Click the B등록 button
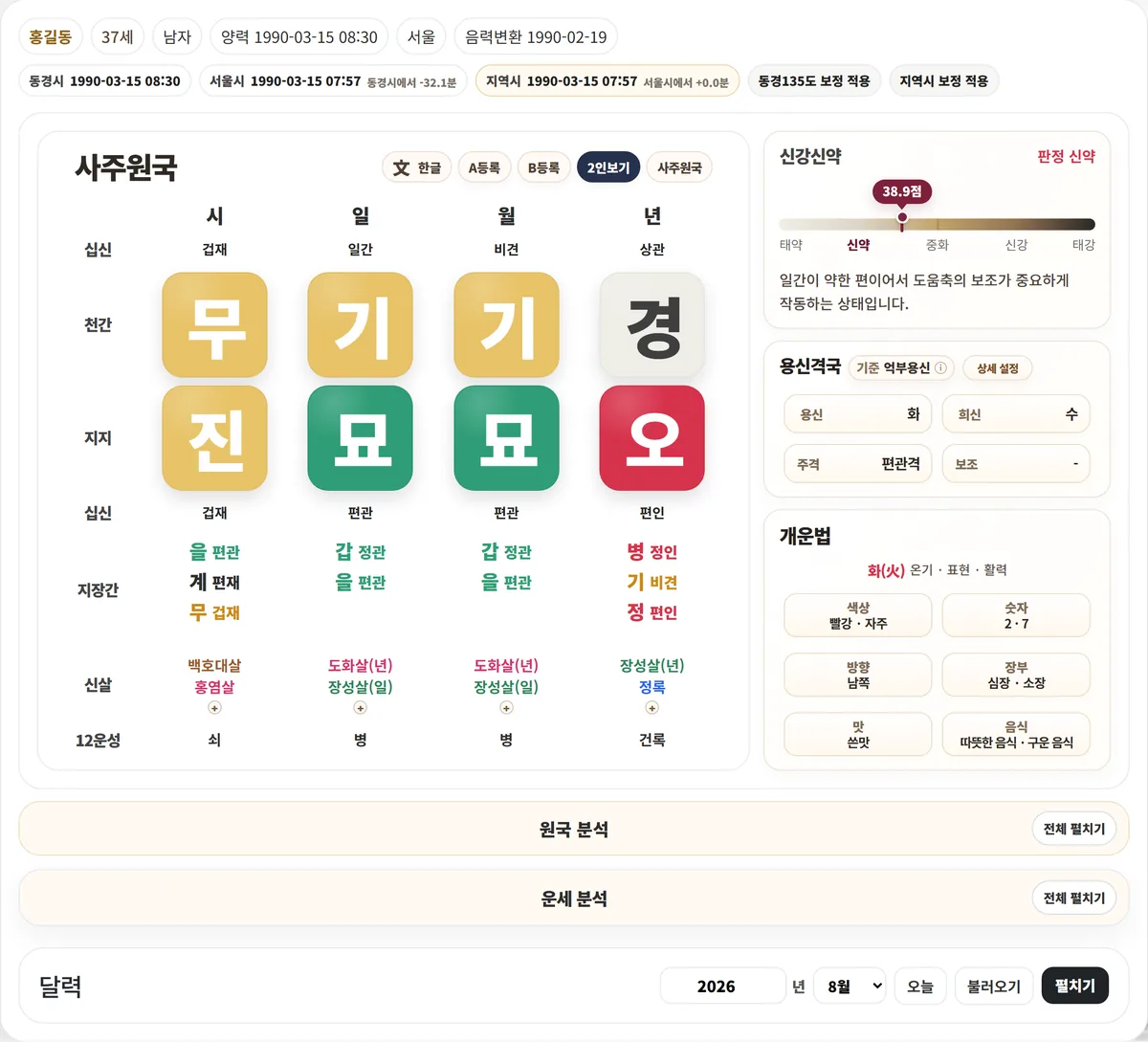Viewport: 1148px width, 1042px height. 543,167
